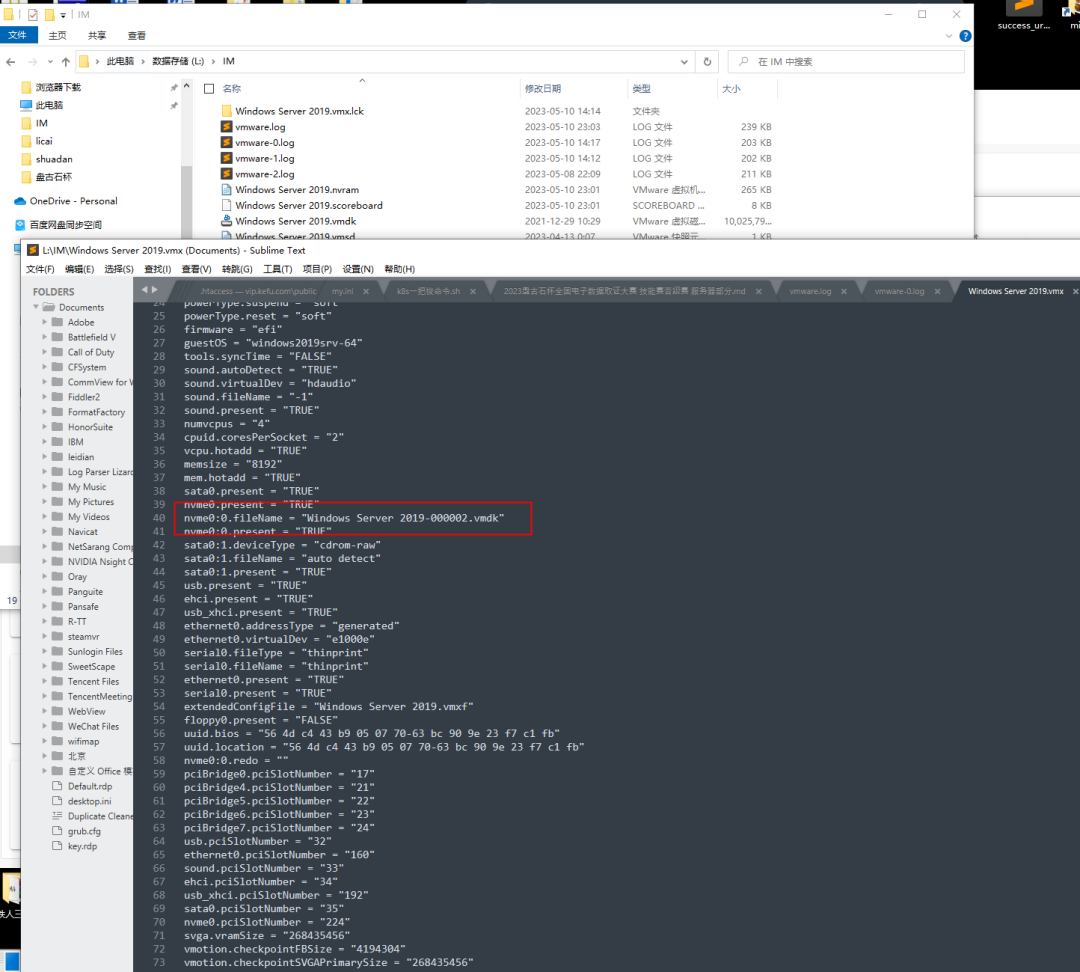The height and width of the screenshot is (972, 1080).
Task: Select the shuadan folder in quick access
Action: click(x=54, y=159)
